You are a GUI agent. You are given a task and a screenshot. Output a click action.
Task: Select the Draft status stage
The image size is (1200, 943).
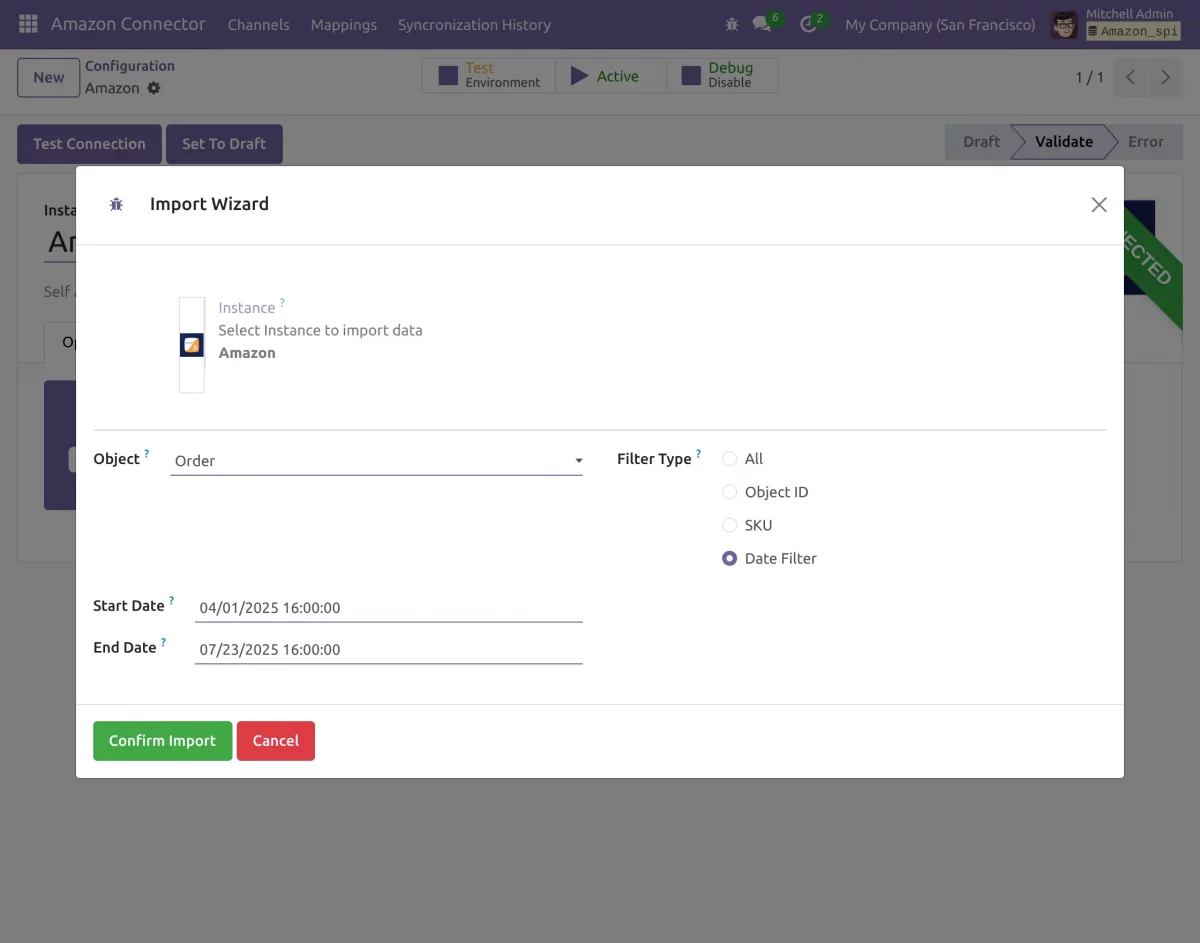[981, 142]
